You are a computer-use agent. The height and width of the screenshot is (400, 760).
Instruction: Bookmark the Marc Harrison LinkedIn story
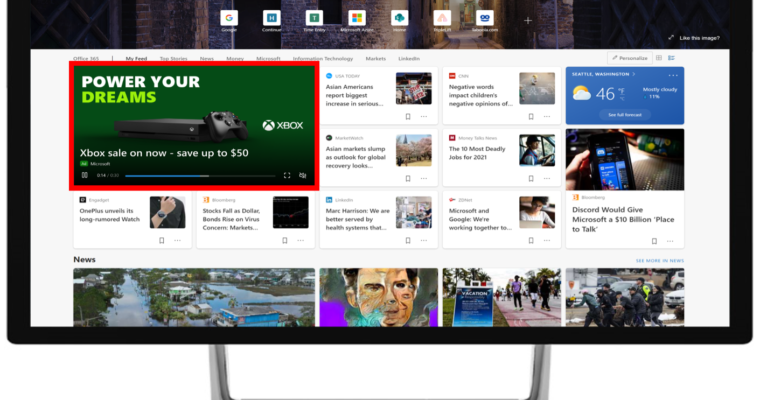(x=408, y=240)
